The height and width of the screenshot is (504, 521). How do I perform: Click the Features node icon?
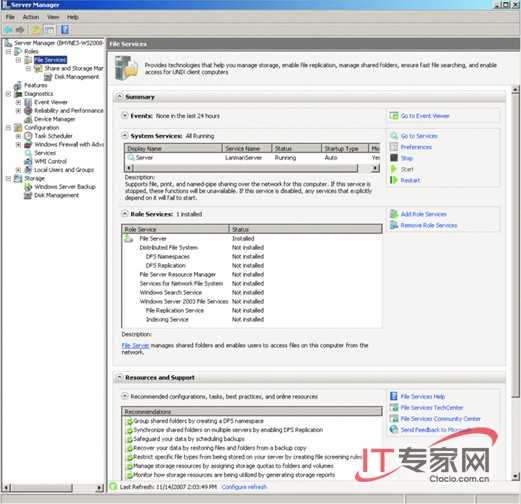[18, 85]
